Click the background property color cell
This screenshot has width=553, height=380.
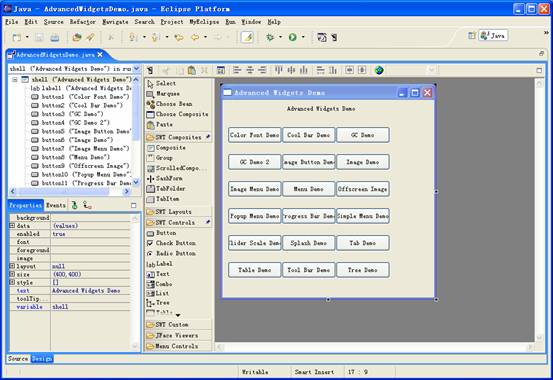pyautogui.click(x=91, y=218)
